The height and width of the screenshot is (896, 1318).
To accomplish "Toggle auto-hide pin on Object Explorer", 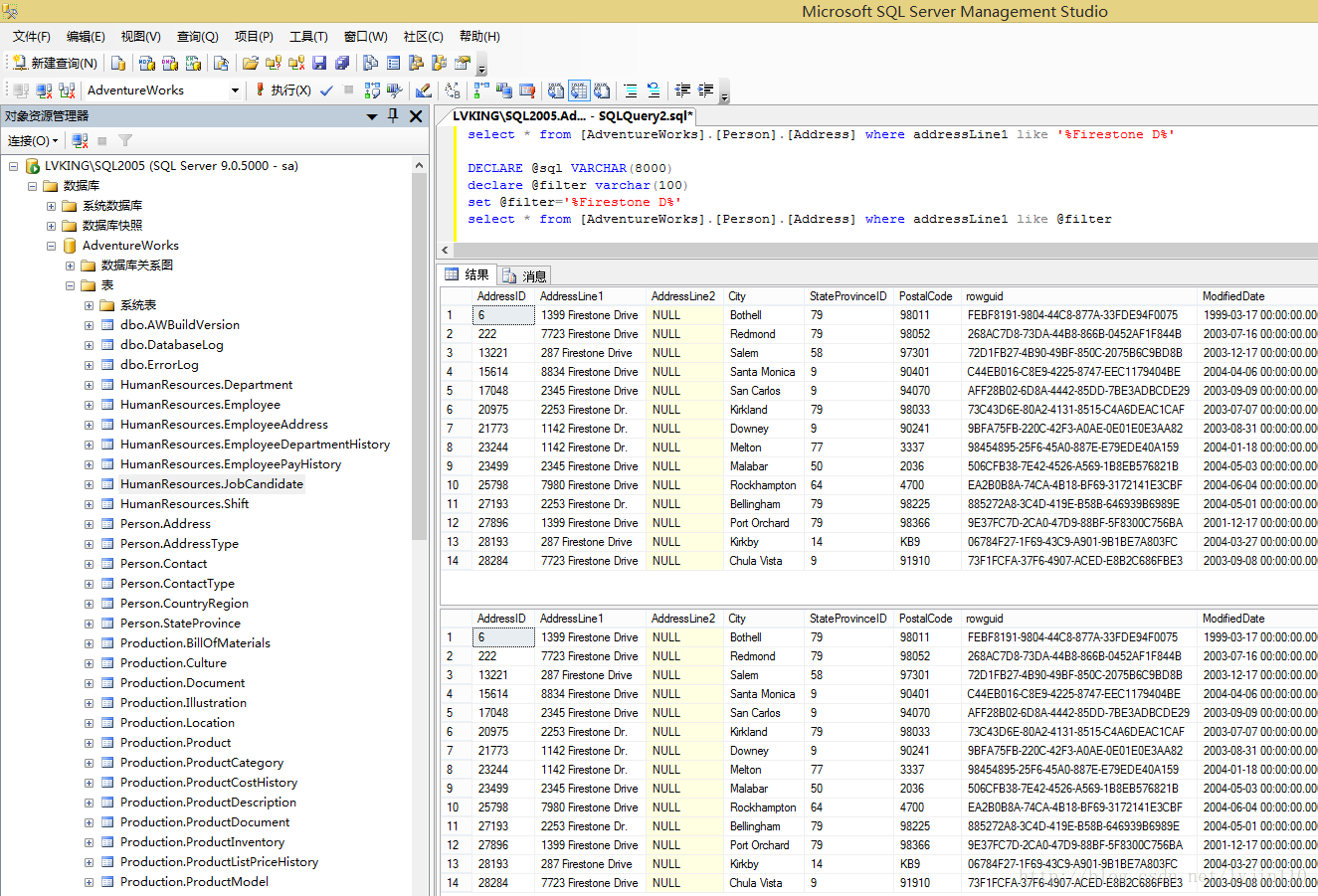I will [393, 116].
